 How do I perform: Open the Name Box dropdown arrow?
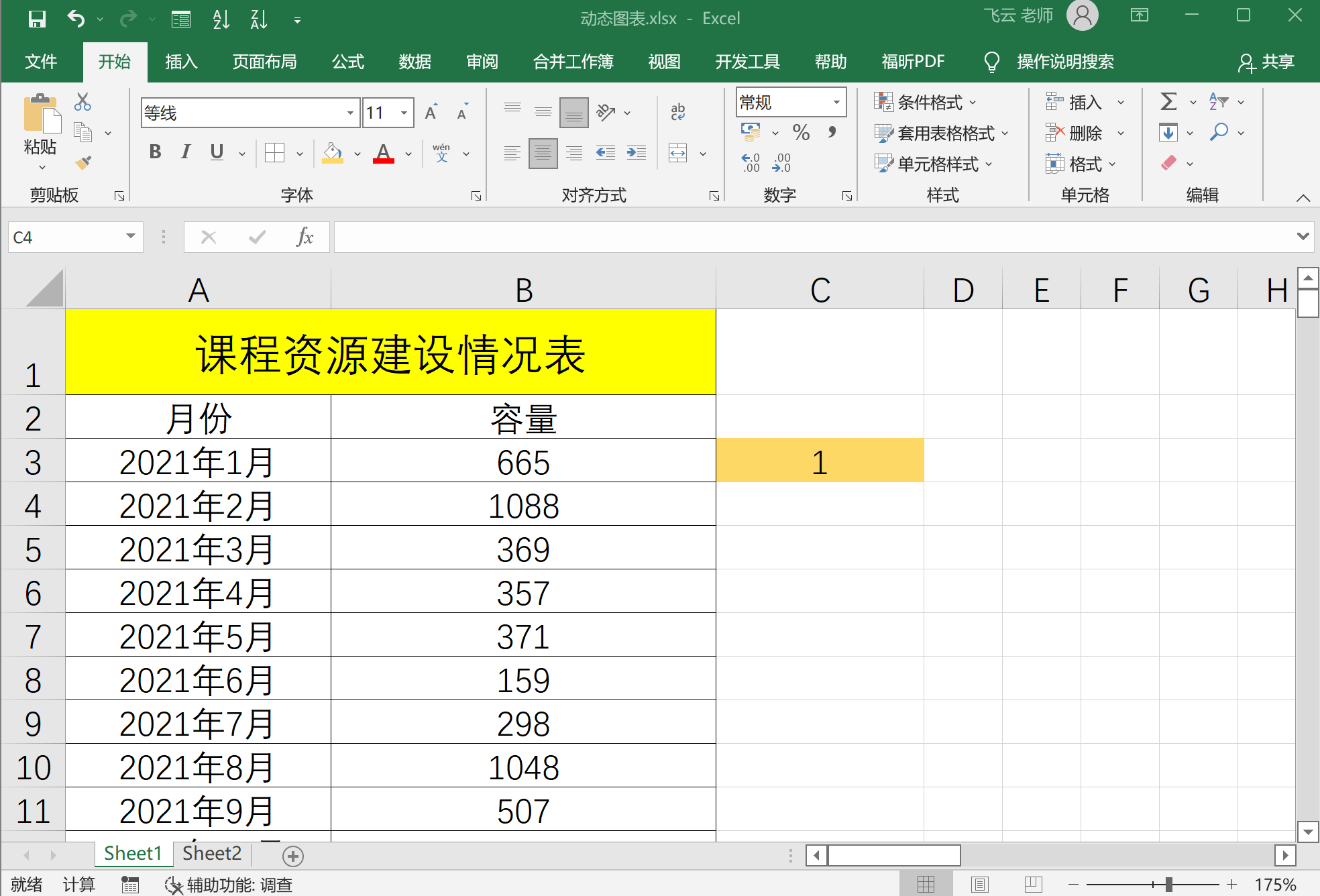click(131, 237)
